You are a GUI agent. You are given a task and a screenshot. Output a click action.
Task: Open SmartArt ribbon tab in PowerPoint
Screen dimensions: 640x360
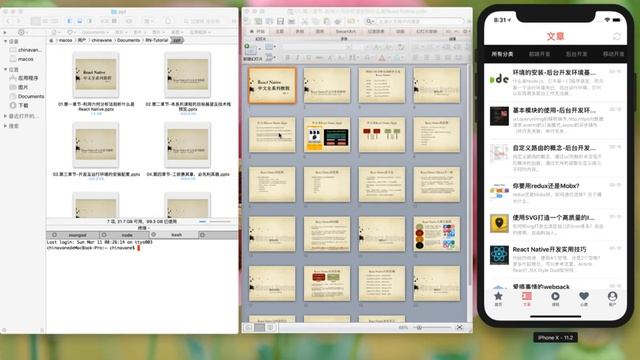[x=345, y=31]
